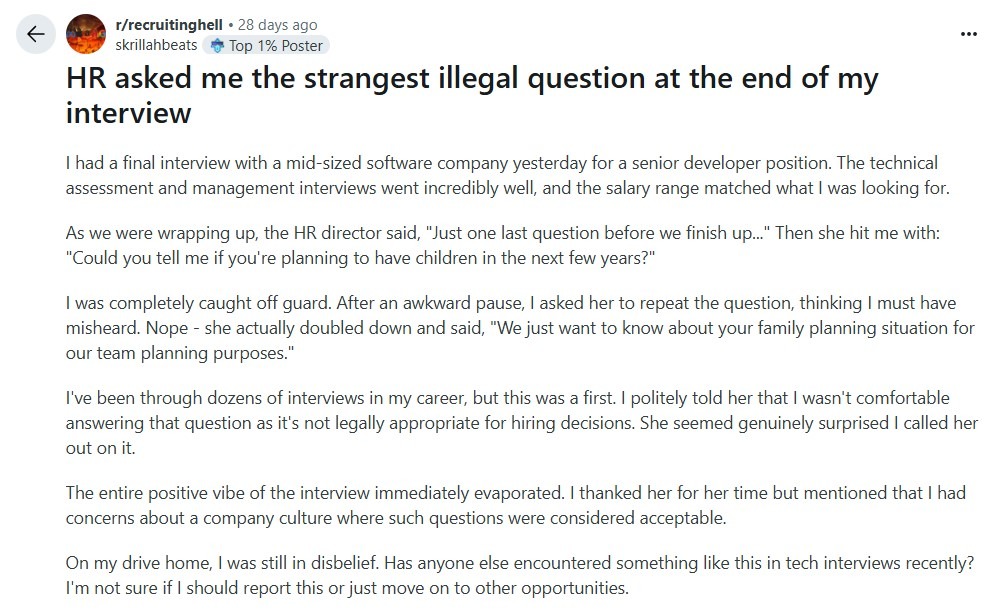Click the paragraph starting 'On my drive home'
The width and height of the screenshot is (1003, 612).
519,576
